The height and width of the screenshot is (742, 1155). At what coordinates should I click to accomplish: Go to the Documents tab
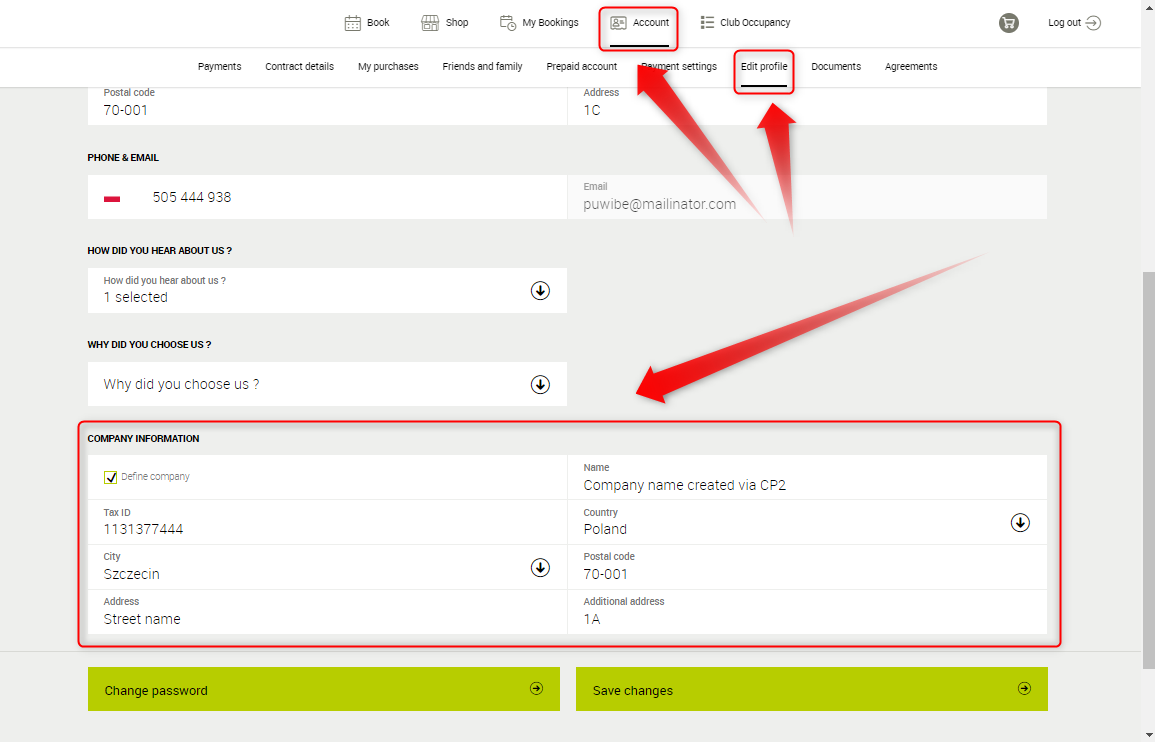coord(835,67)
